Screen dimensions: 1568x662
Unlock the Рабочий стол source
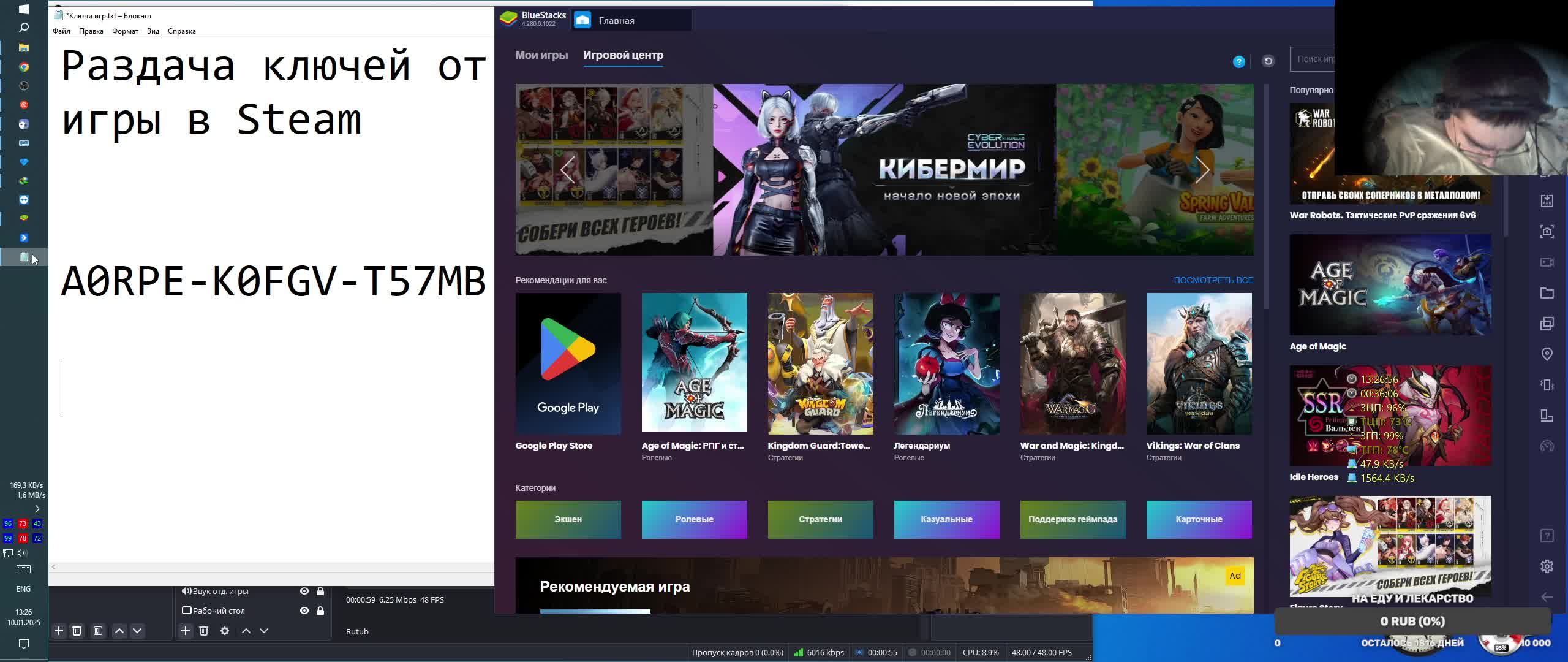[320, 611]
